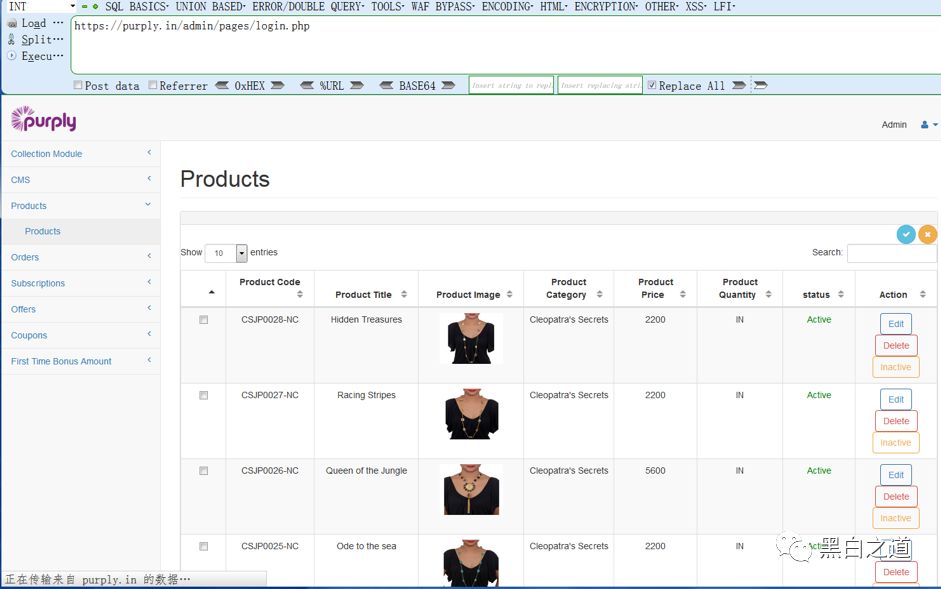Toggle the Replace All checkbox
941x589 pixels.
(x=652, y=86)
